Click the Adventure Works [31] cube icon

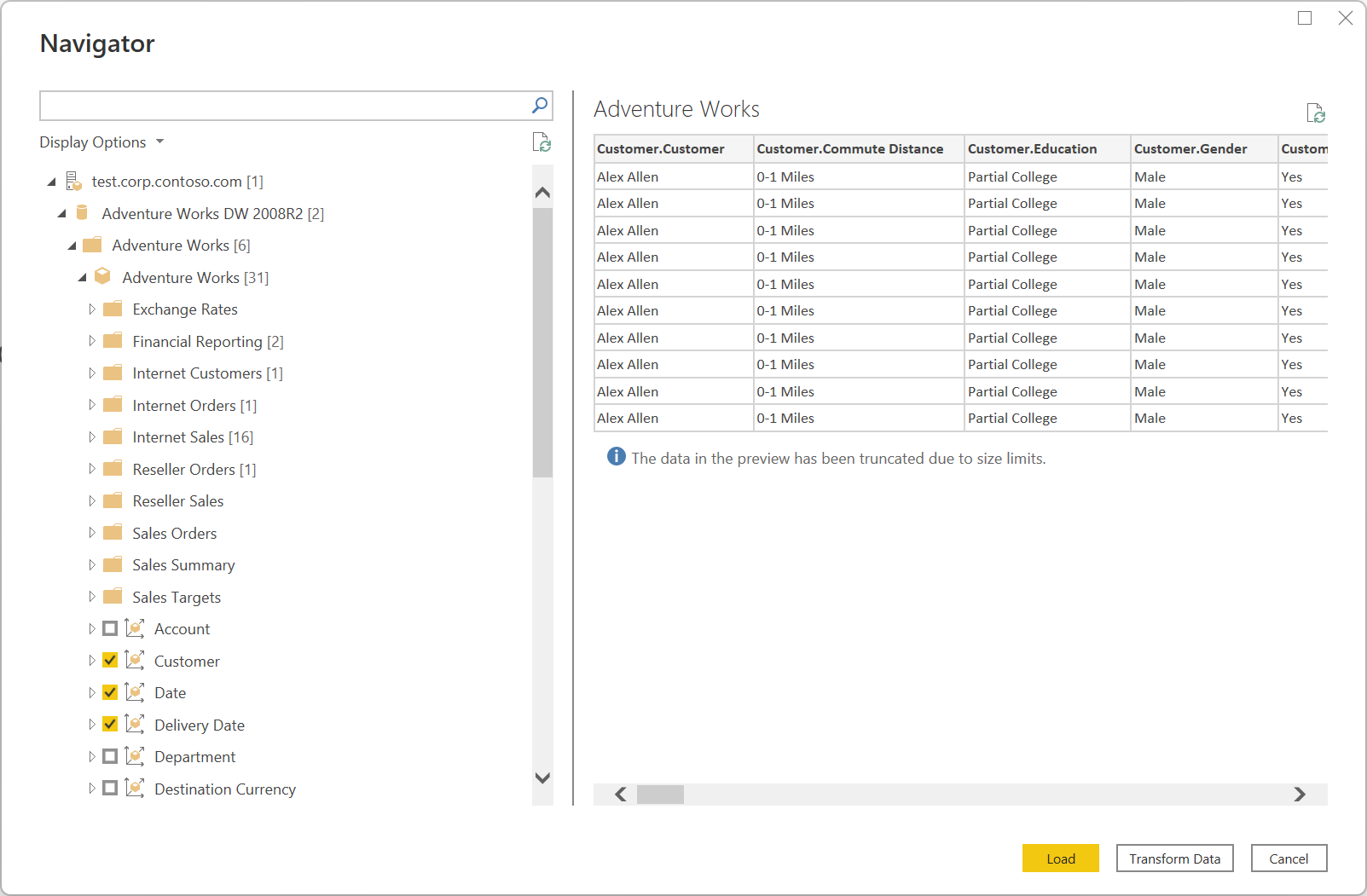[102, 277]
